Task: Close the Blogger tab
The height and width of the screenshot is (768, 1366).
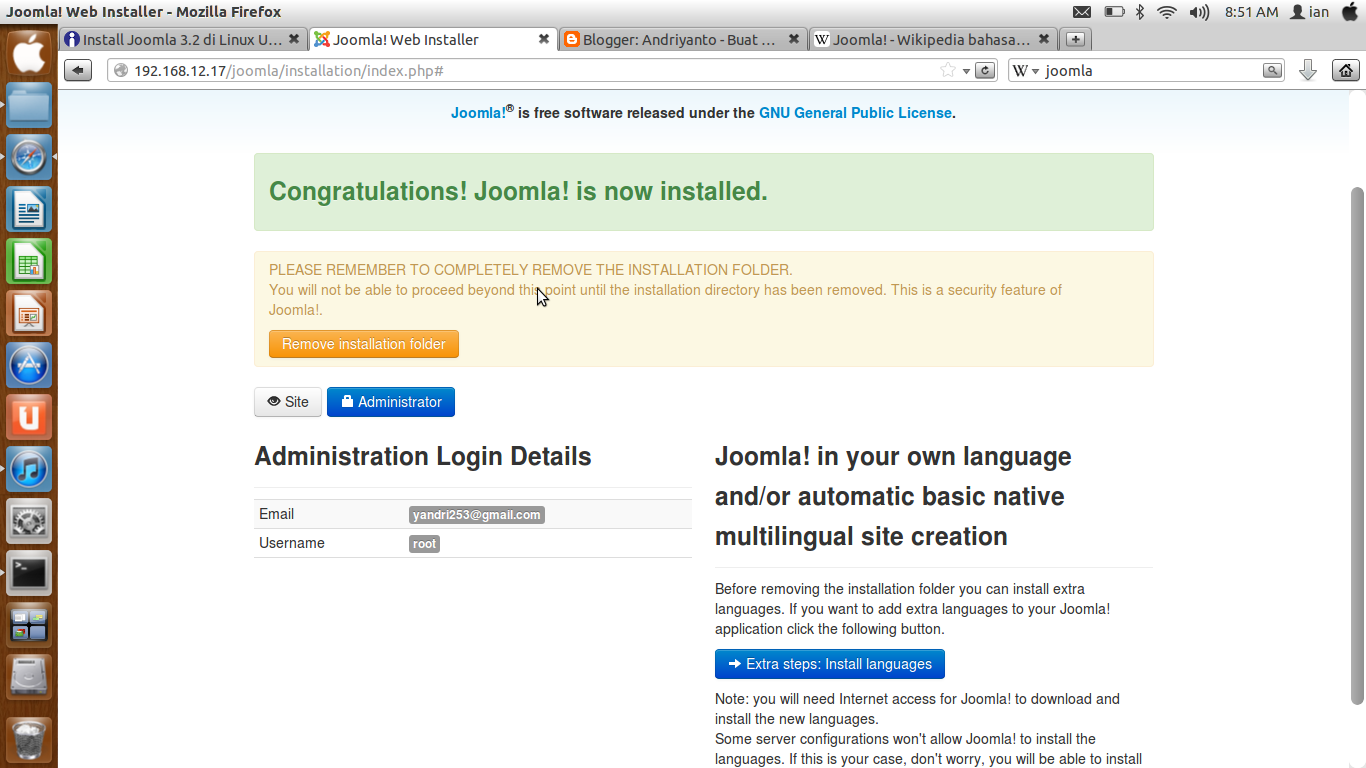Action: coord(794,39)
